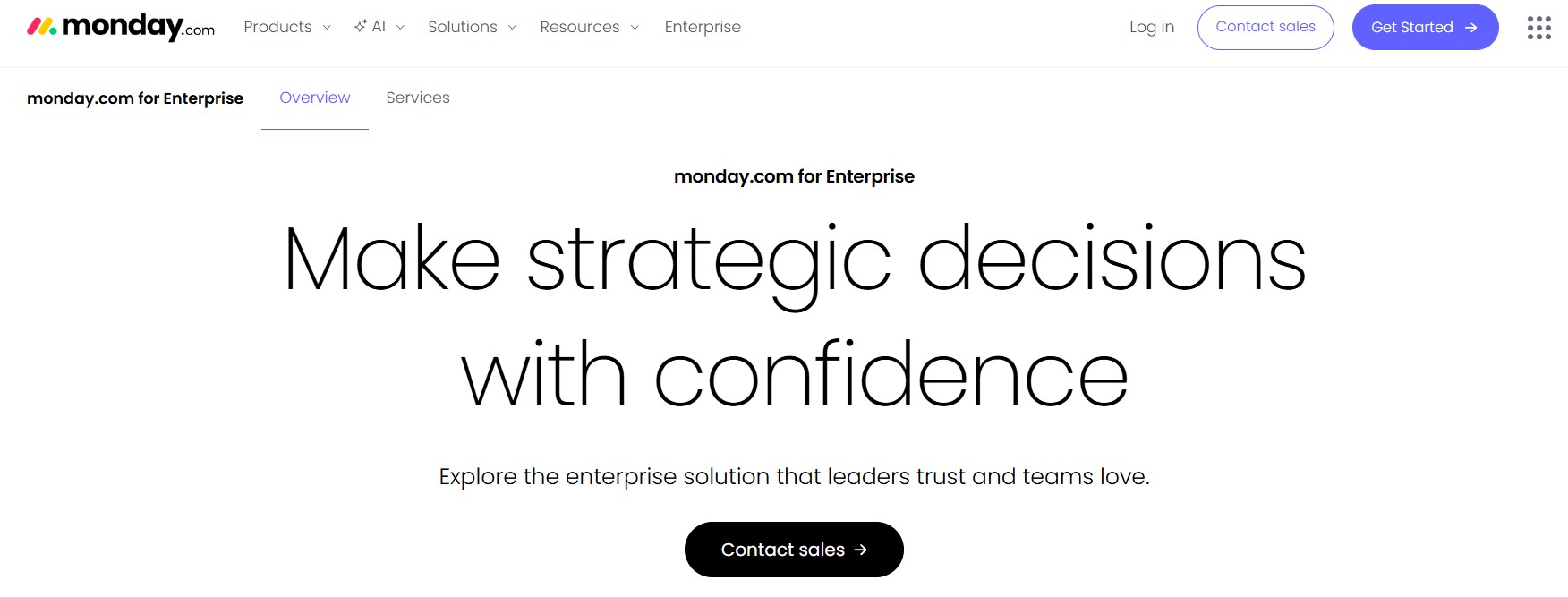Expand the Solutions dropdown chevron
The height and width of the screenshot is (597, 1568).
(512, 28)
